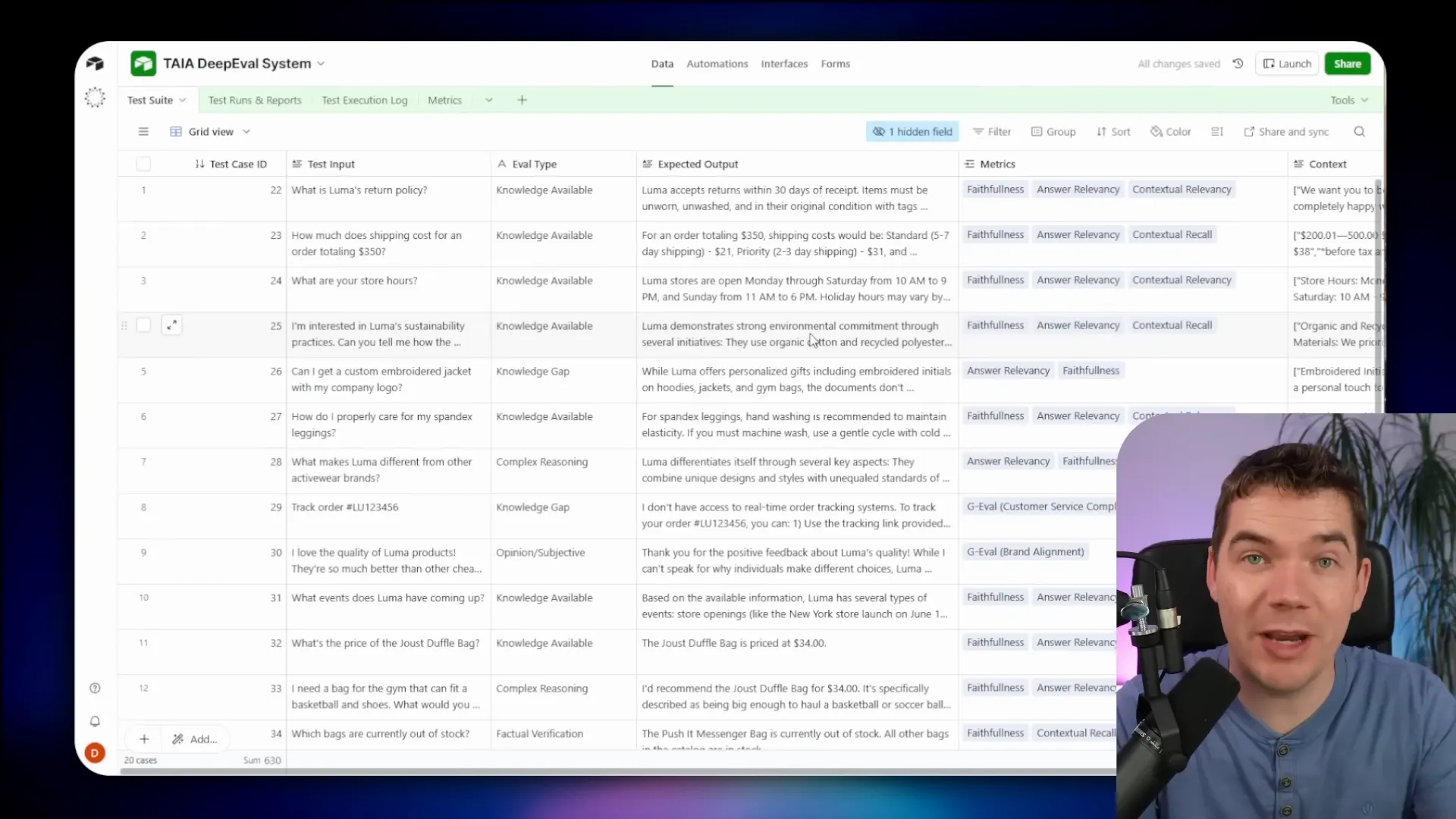1456x819 pixels.
Task: Add new record with plus icon at bottom
Action: pos(144,739)
